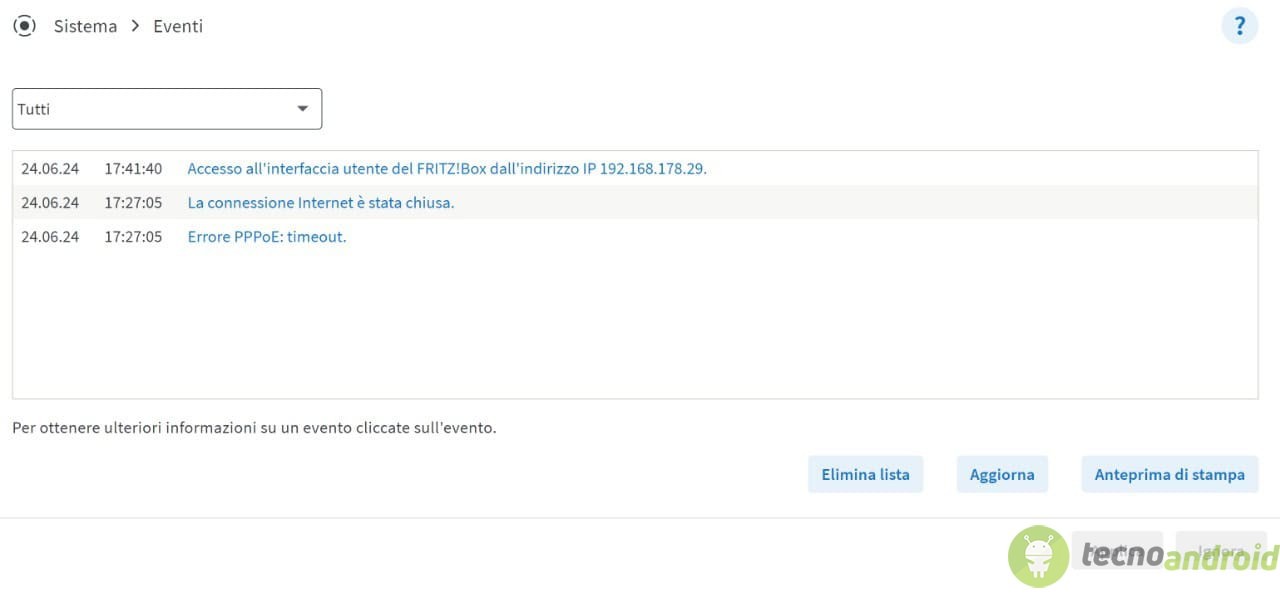This screenshot has width=1280, height=602.
Task: Click the 24.06.24 date of the PPPoE error row
Action: click(50, 236)
